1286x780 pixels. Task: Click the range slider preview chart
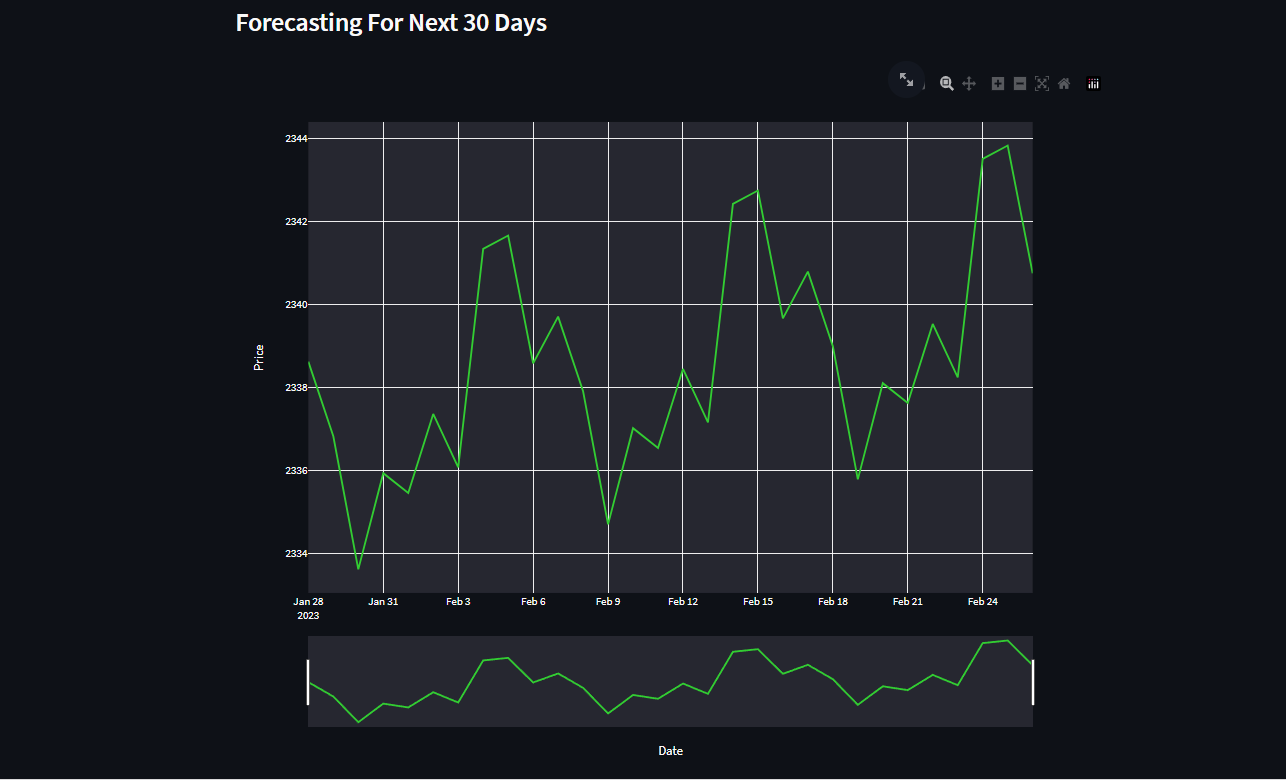(x=670, y=682)
